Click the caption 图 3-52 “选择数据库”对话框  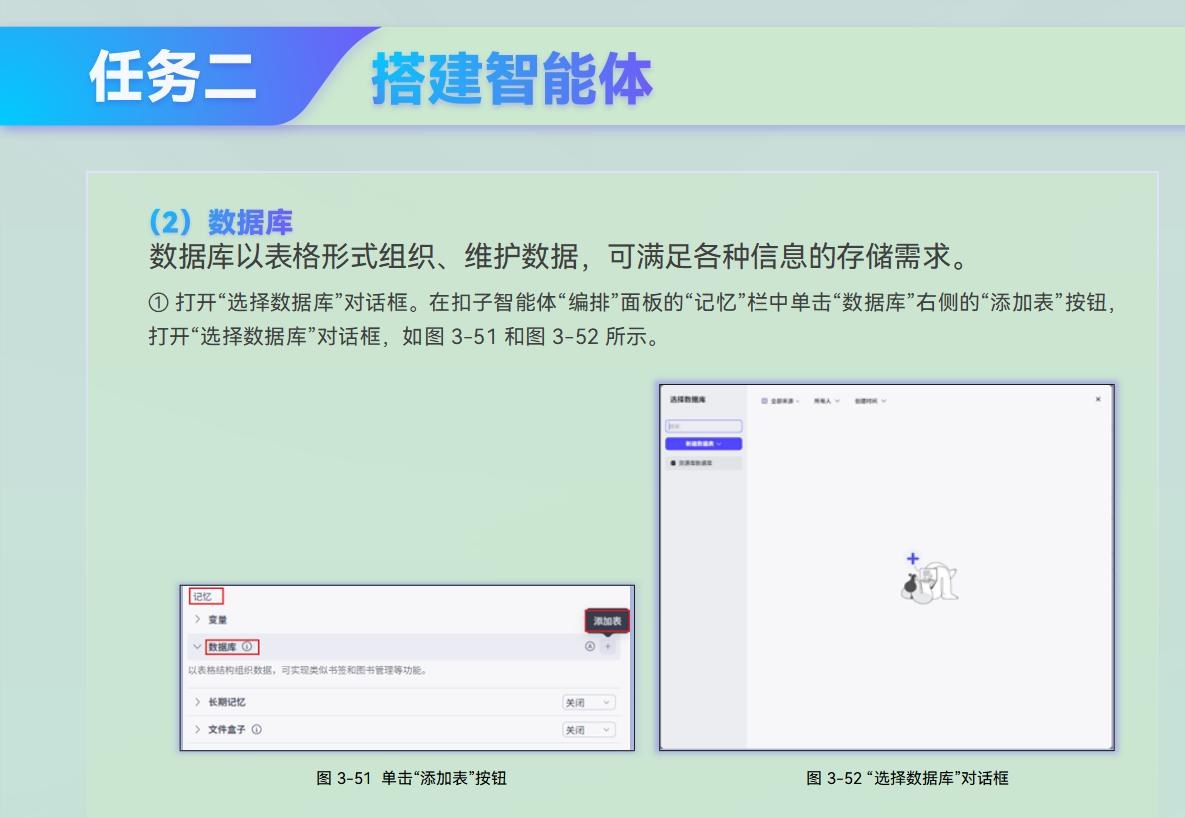(x=907, y=778)
